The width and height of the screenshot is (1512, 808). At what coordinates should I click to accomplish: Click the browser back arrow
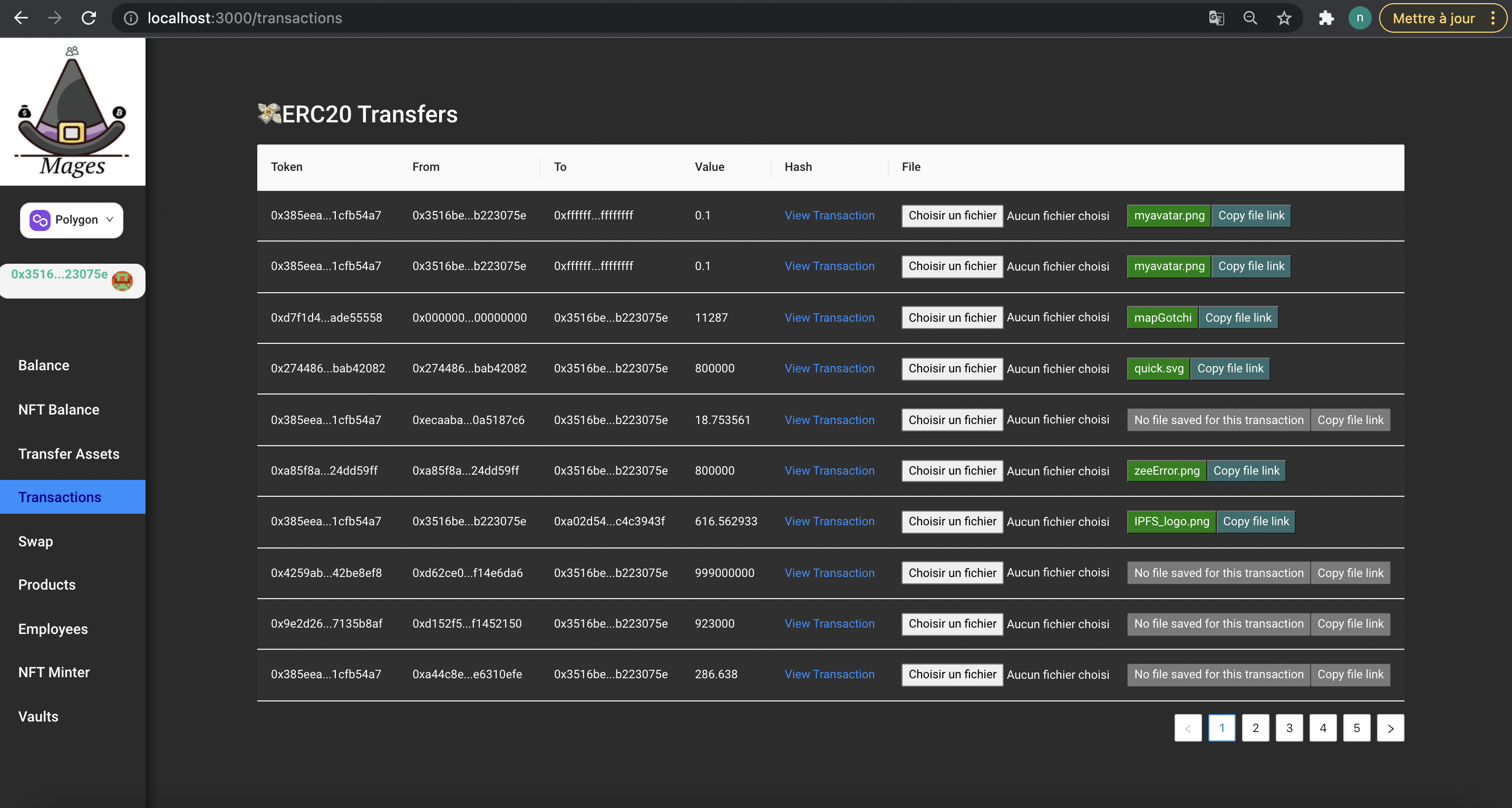click(x=21, y=18)
